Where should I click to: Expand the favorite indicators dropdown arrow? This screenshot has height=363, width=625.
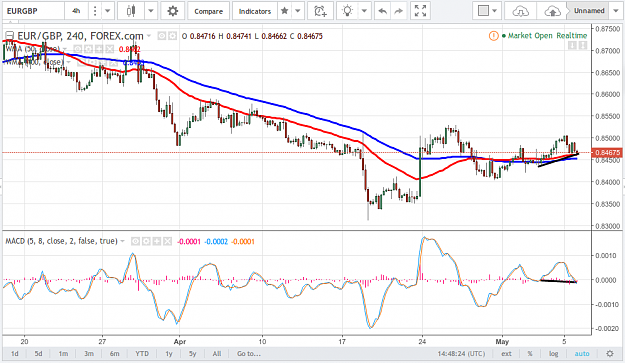pos(297,11)
